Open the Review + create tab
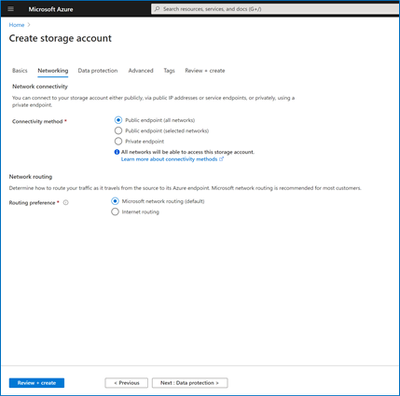Screen dimensions: 400x396 click(x=205, y=71)
